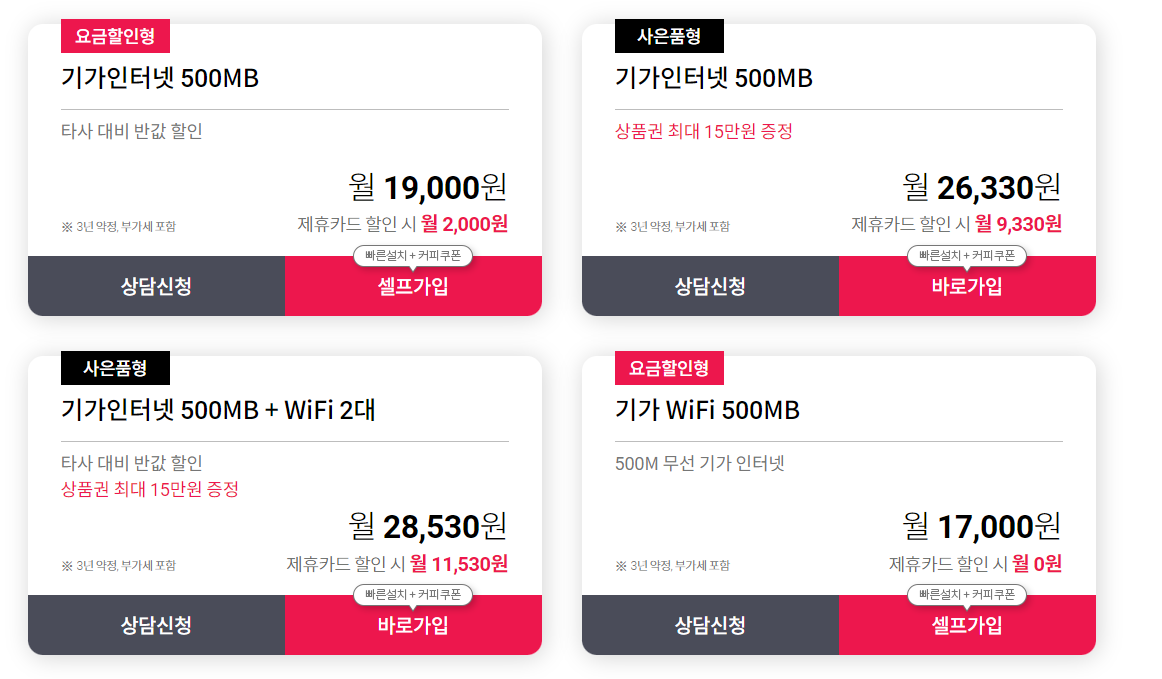
Task: Click the 빠른설치+커피쿠폰 tag on the top-right card
Action: pyautogui.click(x=968, y=256)
